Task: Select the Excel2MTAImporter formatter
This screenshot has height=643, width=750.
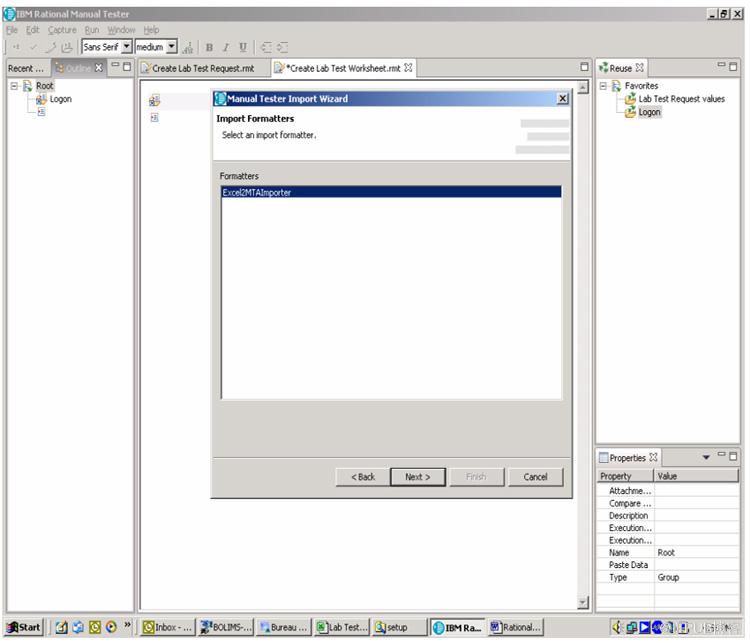Action: coord(391,192)
